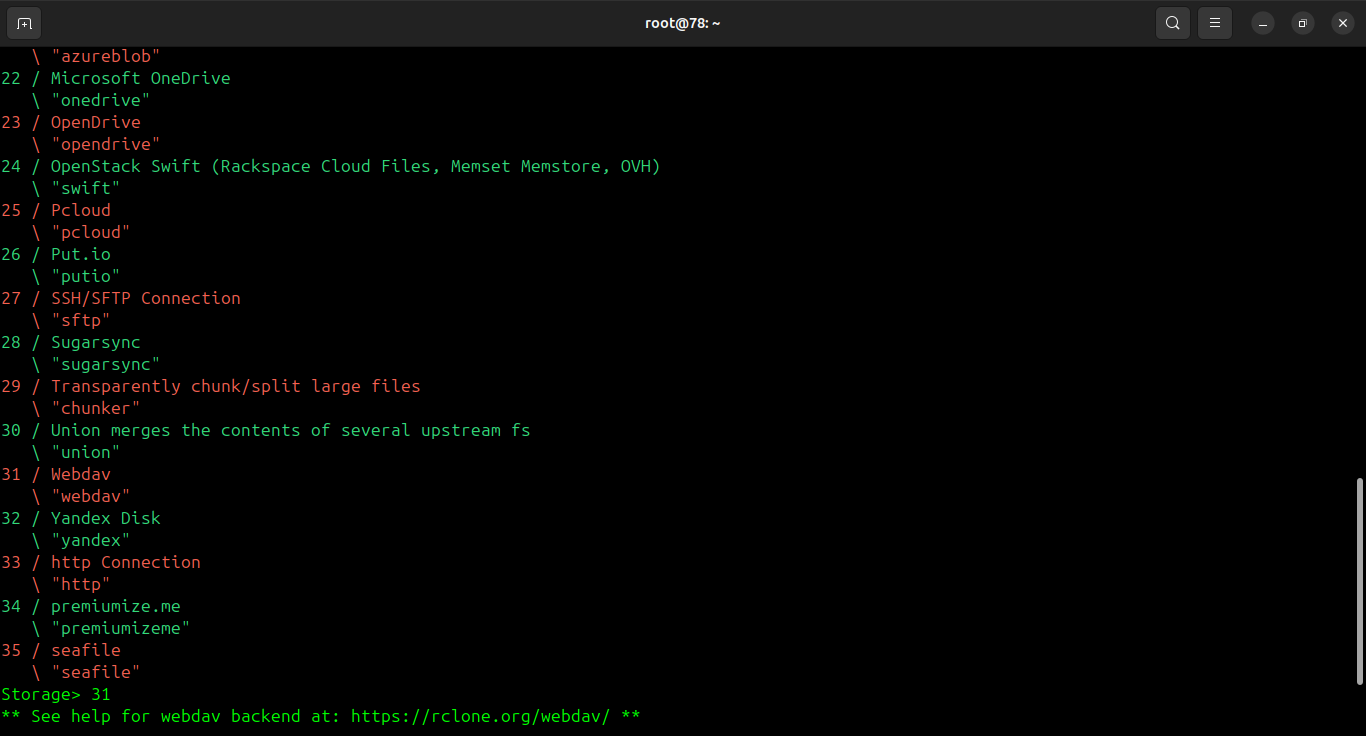The height and width of the screenshot is (736, 1366).
Task: Click the "swift" value line
Action: (x=76, y=188)
